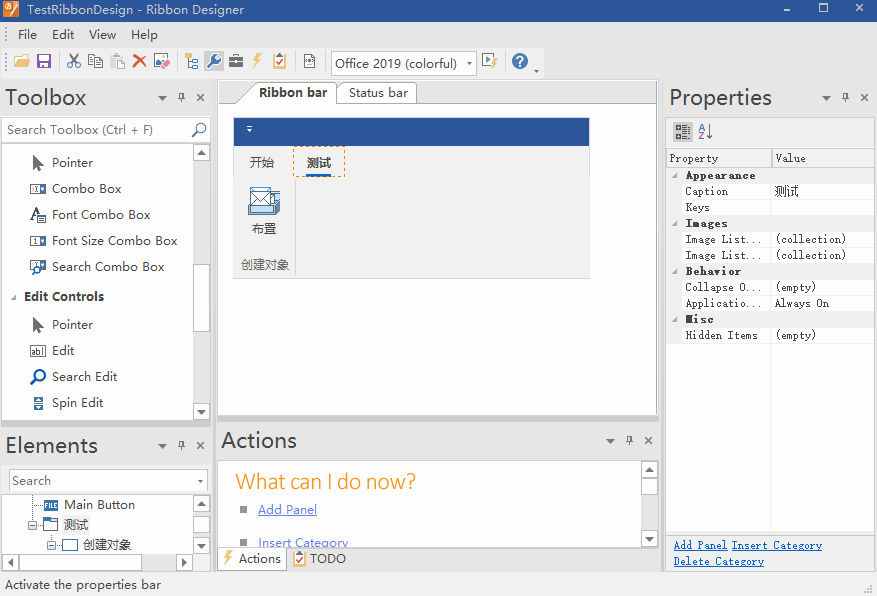Switch to the Status bar tab
The image size is (877, 596).
377,93
